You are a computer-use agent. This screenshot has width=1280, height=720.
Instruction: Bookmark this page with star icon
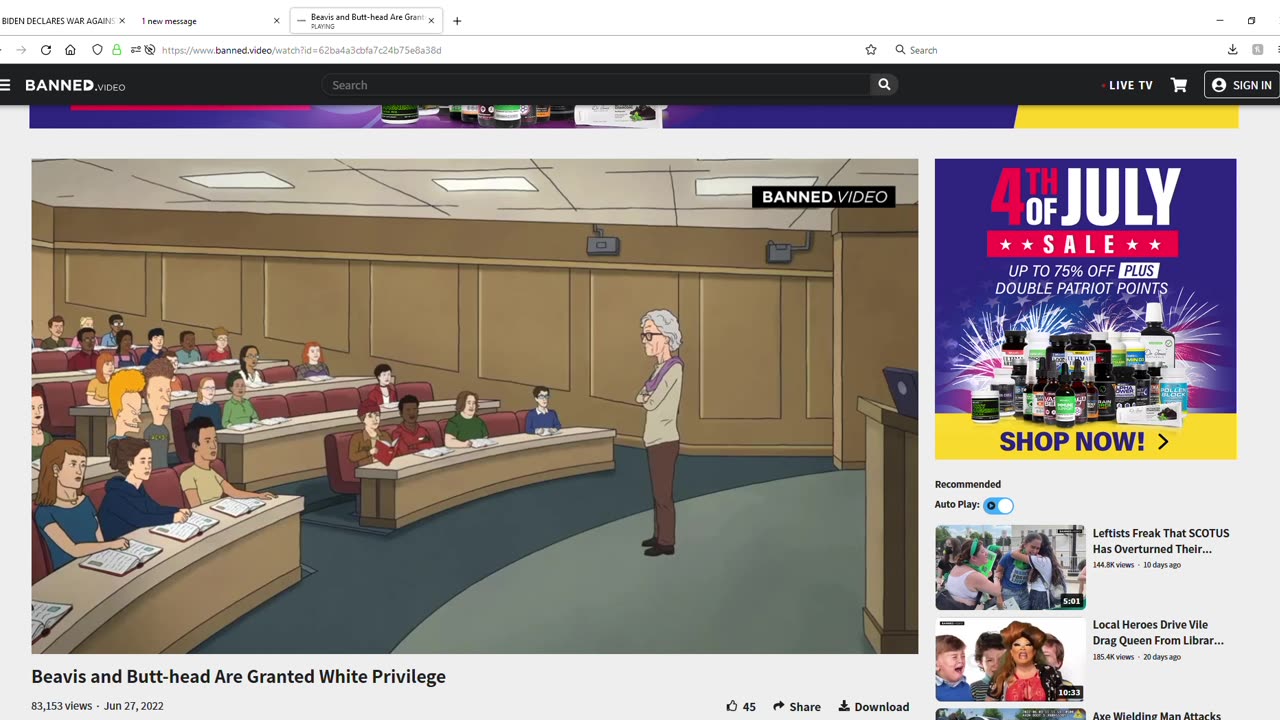coord(871,50)
